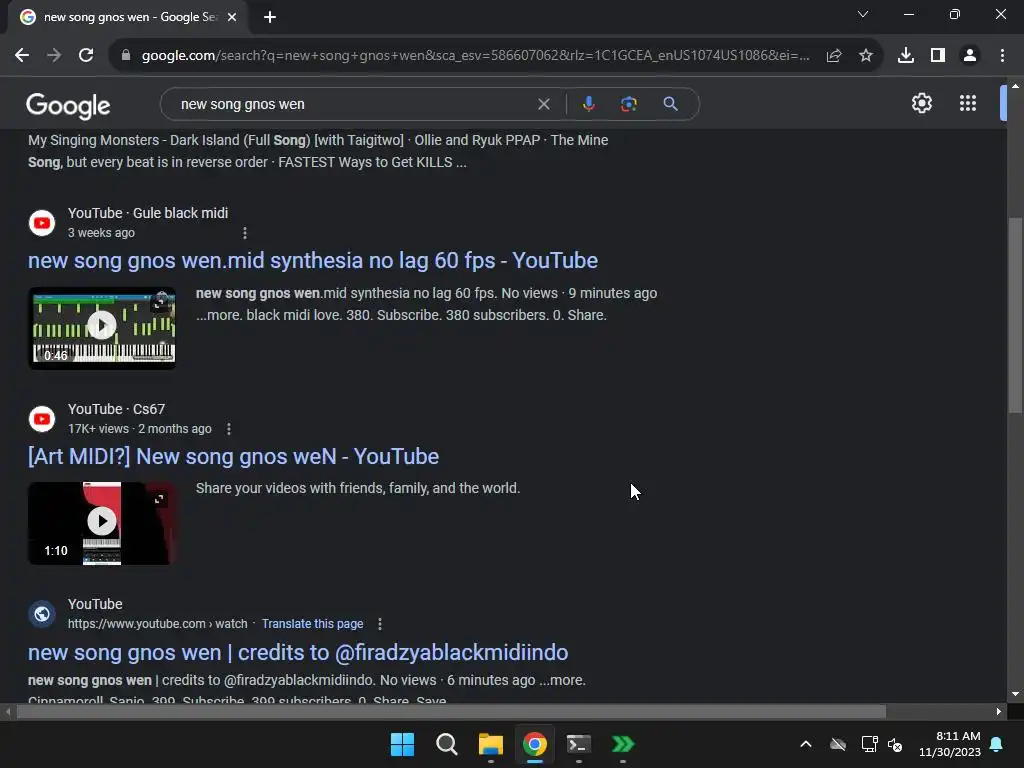Submit search with magnifier icon
The width and height of the screenshot is (1024, 768).
pyautogui.click(x=670, y=104)
